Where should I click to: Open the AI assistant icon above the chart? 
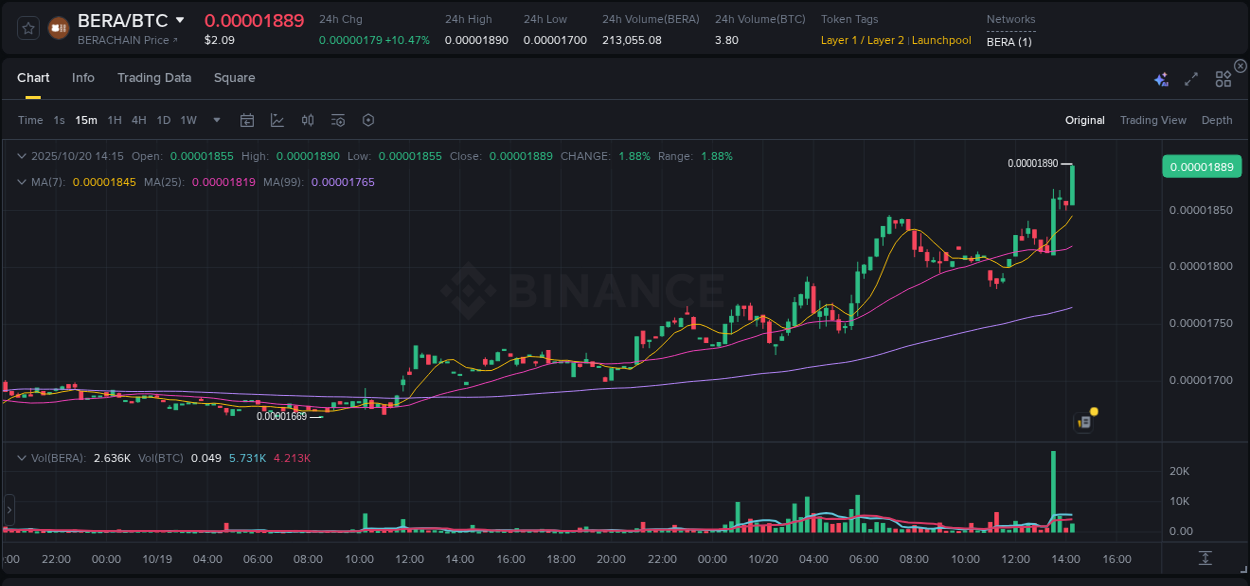[1161, 79]
